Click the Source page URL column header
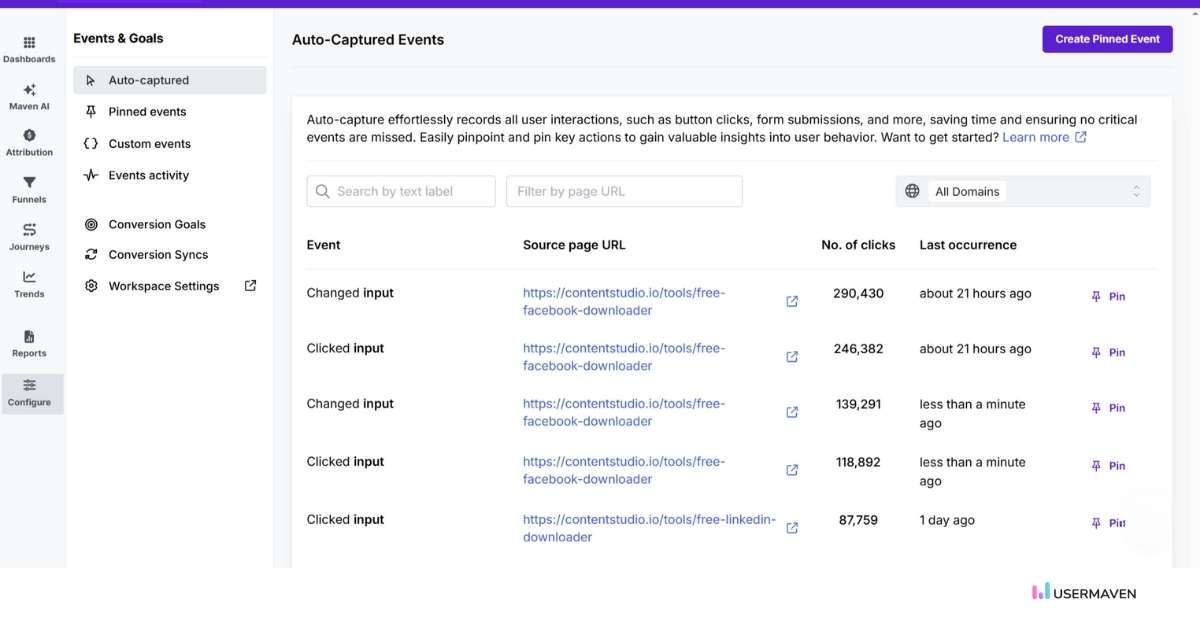Image resolution: width=1200 pixels, height=630 pixels. (574, 245)
